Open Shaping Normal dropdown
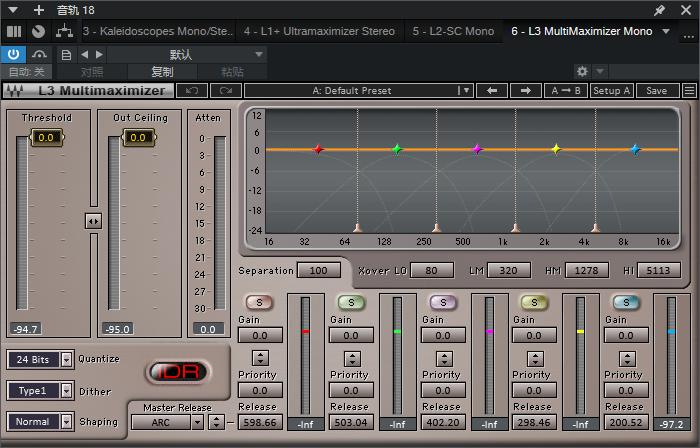 click(66, 422)
